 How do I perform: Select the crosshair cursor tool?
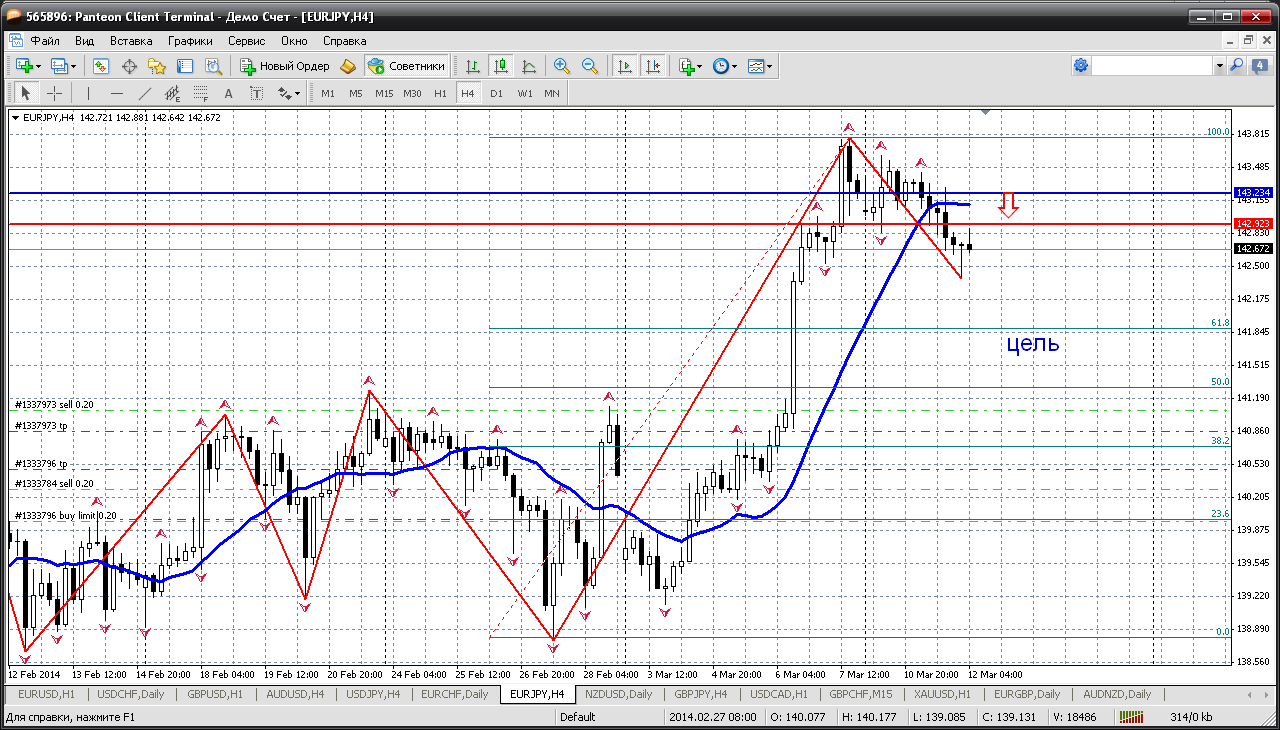[x=54, y=93]
